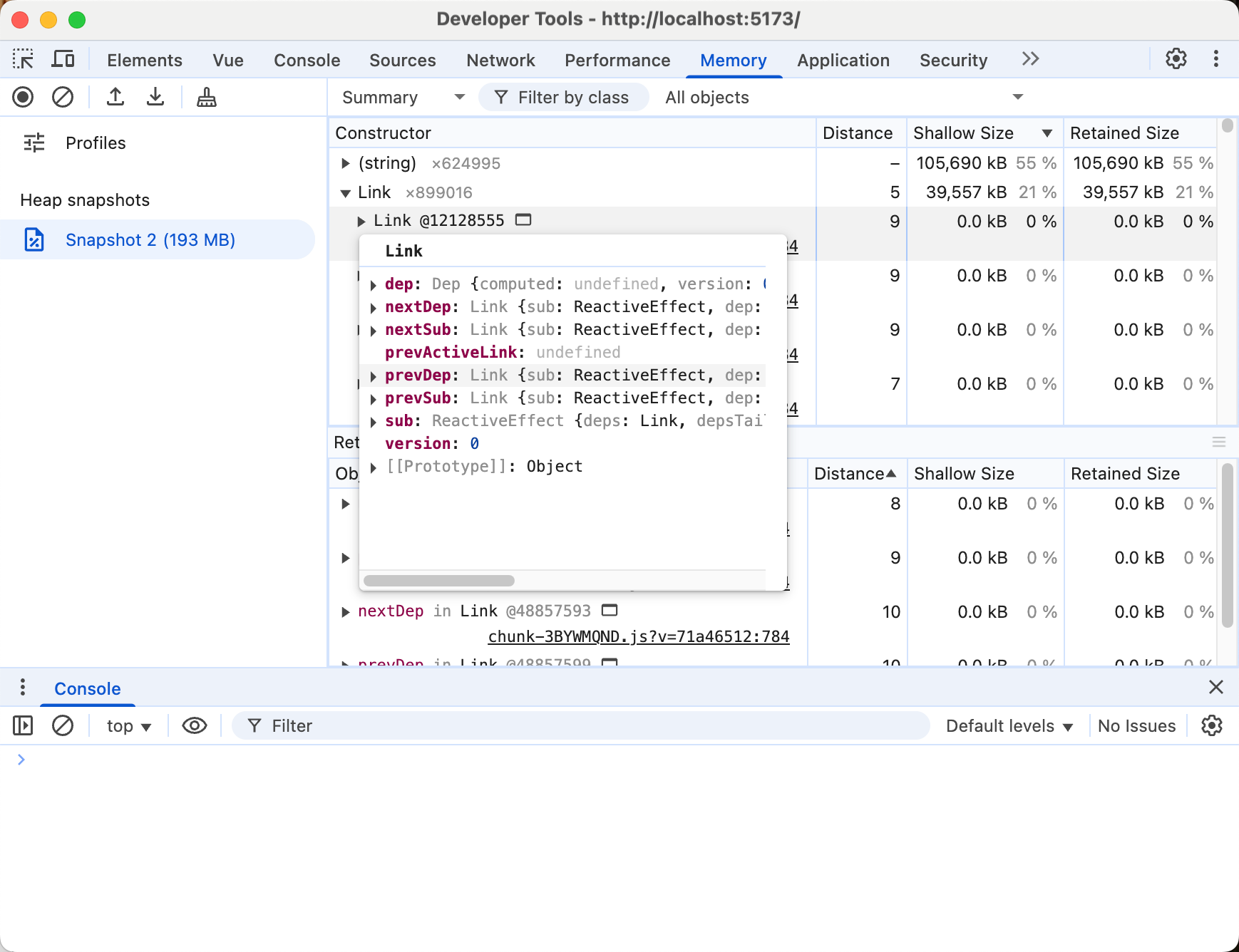1239x952 pixels.
Task: Click the popup horizontal scrollbar
Action: pyautogui.click(x=439, y=581)
